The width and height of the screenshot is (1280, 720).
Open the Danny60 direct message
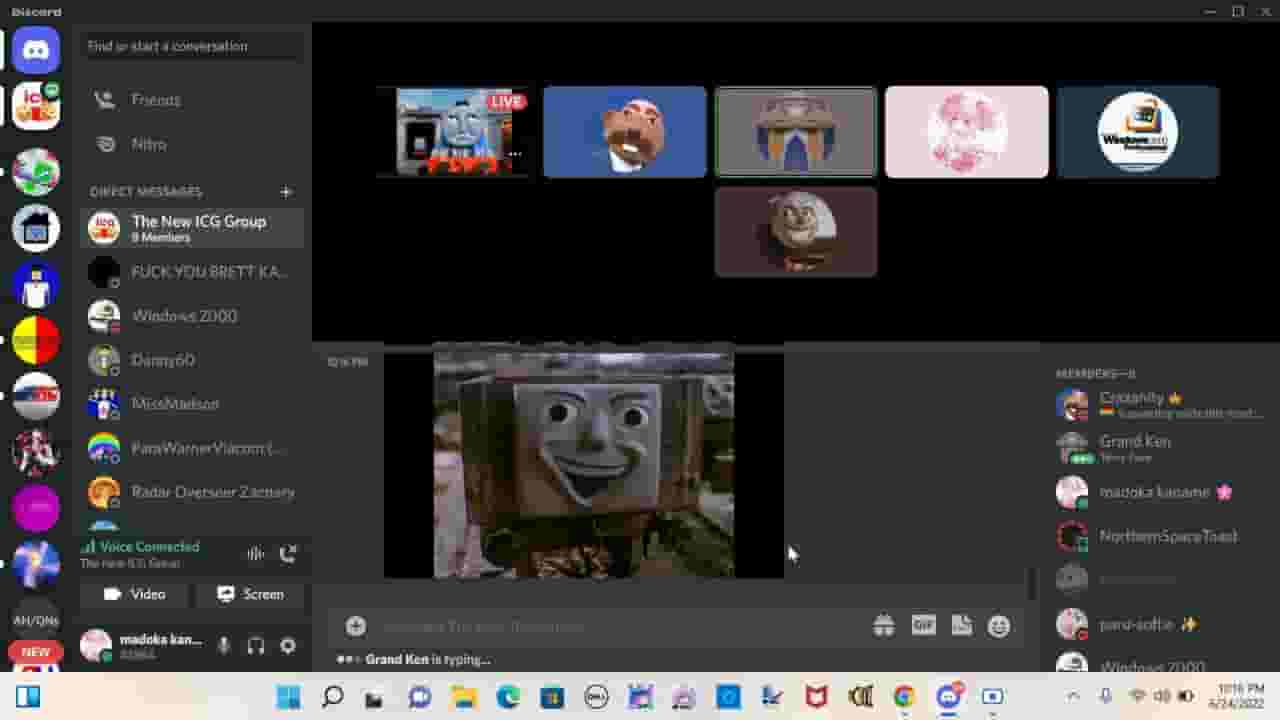(x=191, y=360)
